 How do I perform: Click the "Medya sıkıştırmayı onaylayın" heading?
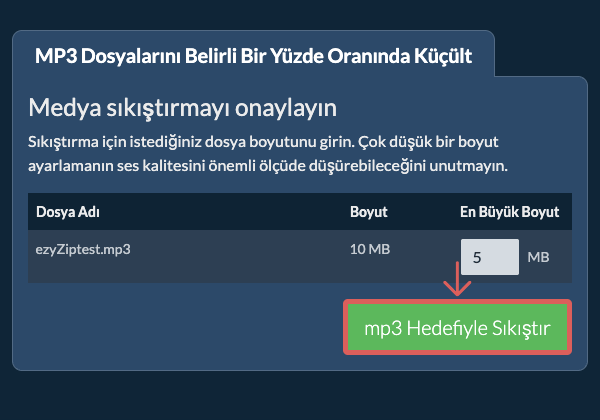point(183,108)
